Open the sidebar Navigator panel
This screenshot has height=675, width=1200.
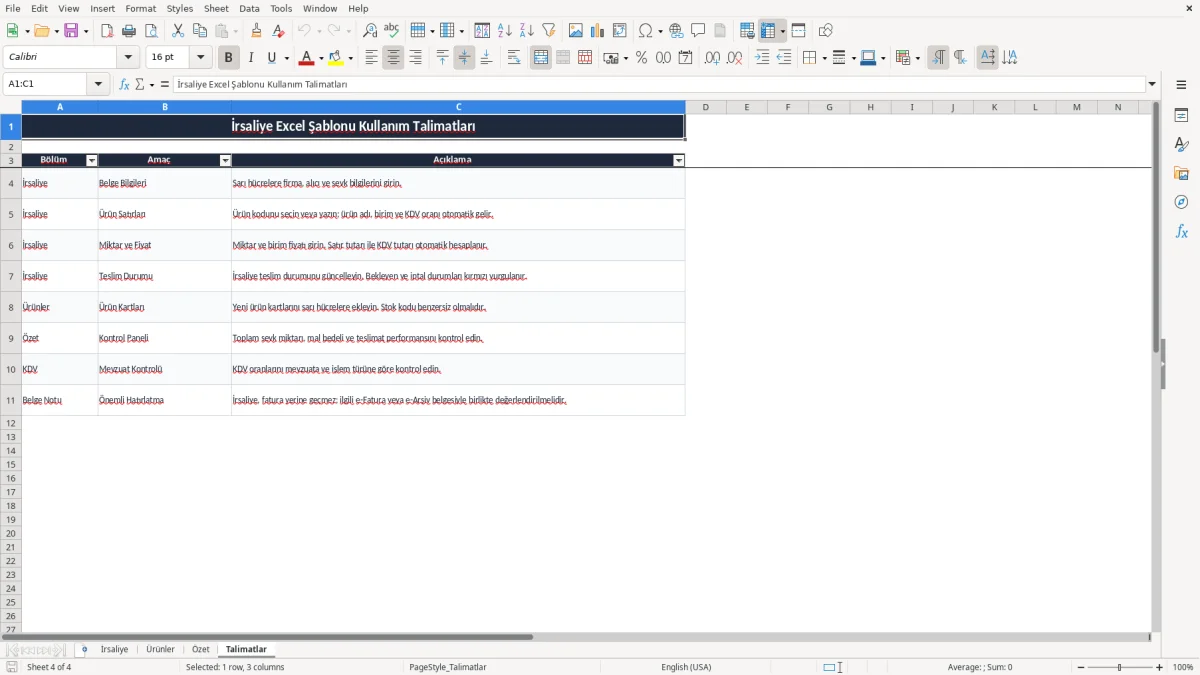click(x=1181, y=203)
